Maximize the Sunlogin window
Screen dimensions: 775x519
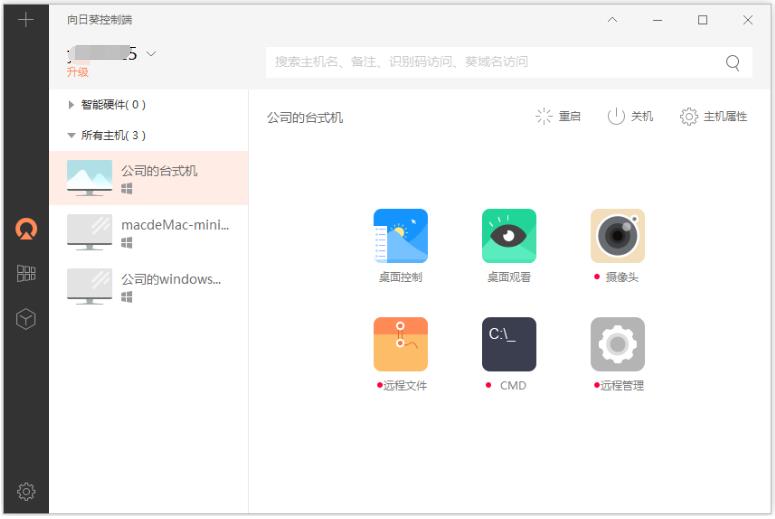pos(702,20)
